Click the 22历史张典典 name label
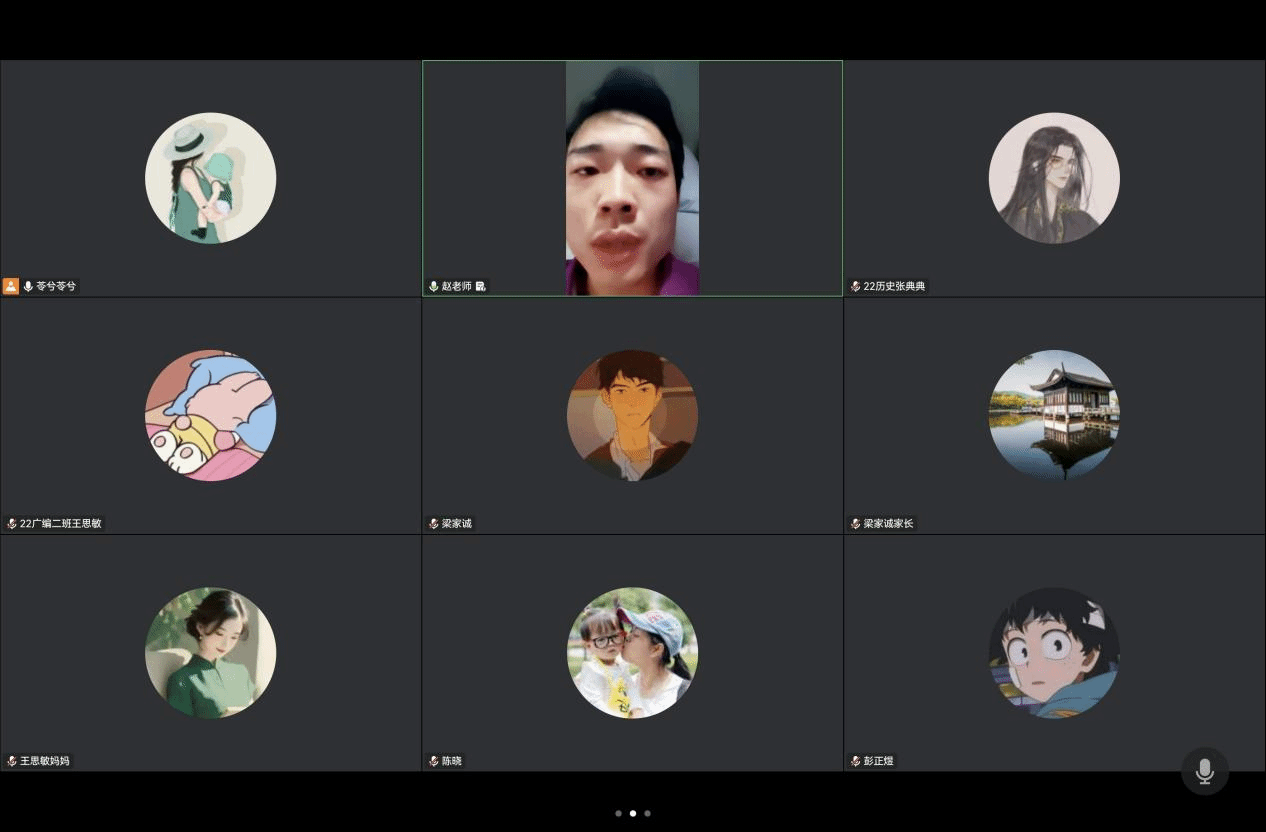 pyautogui.click(x=894, y=286)
